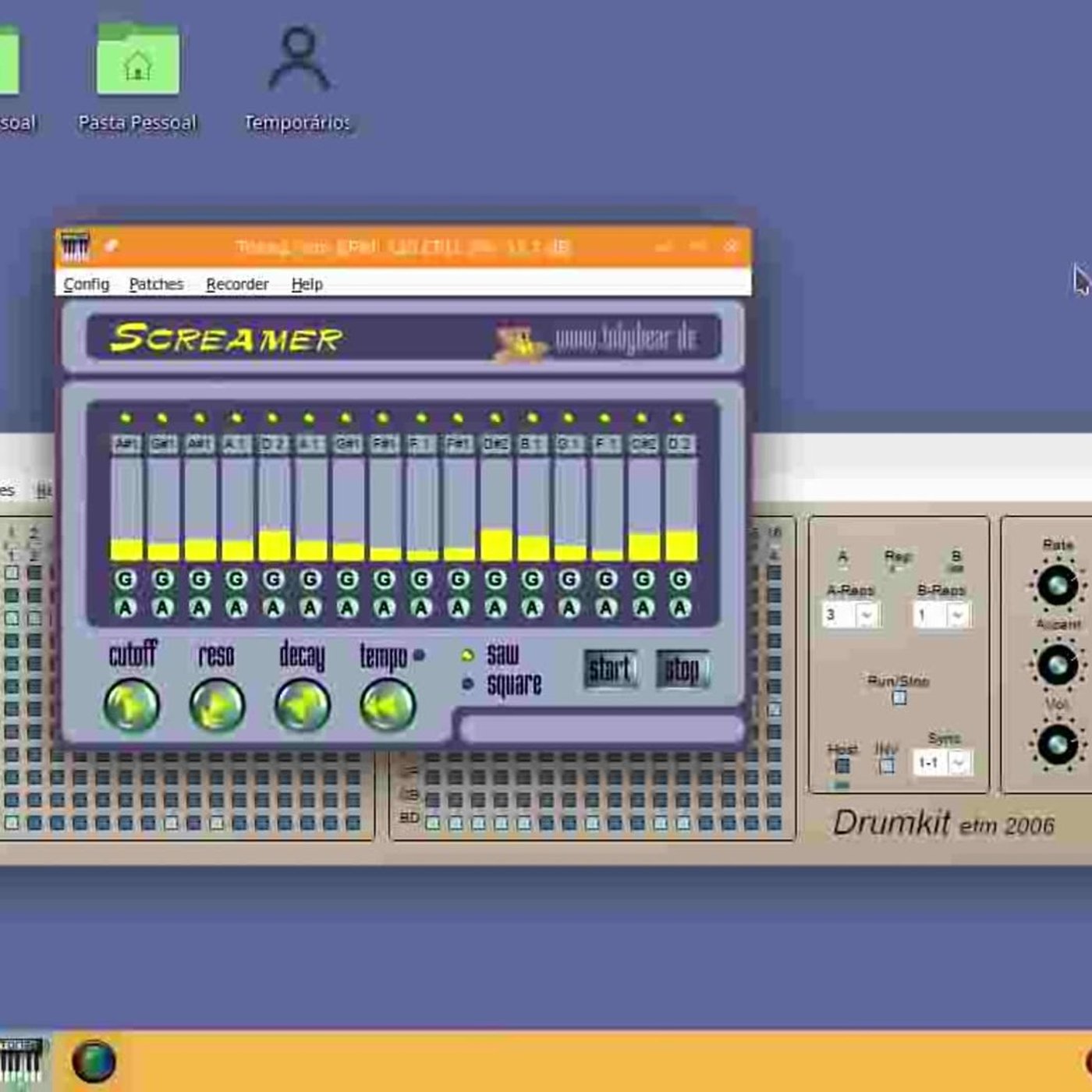
Task: Enable the Host checkbox in Drumkit
Action: click(x=842, y=766)
